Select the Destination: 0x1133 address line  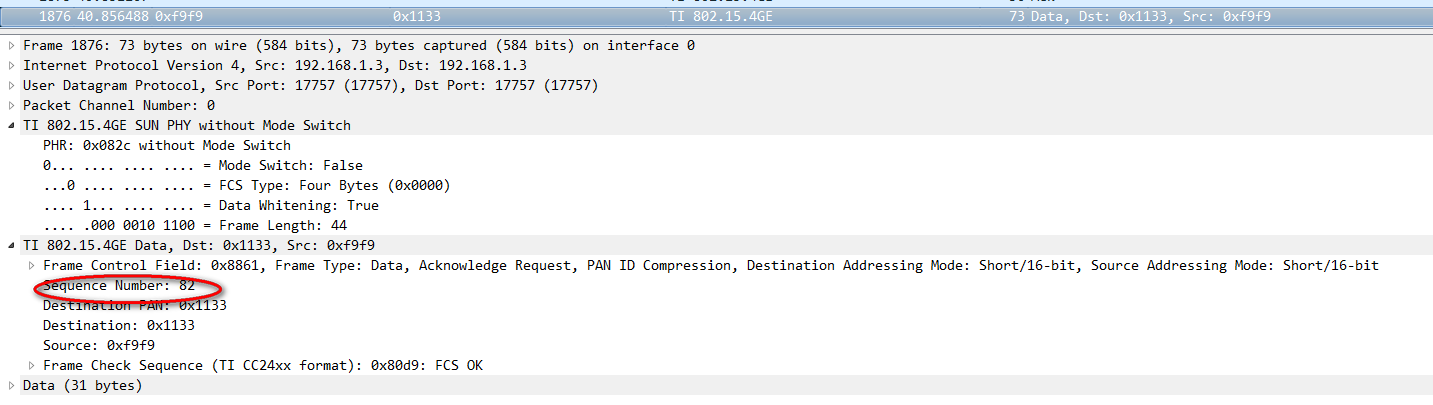(x=118, y=326)
